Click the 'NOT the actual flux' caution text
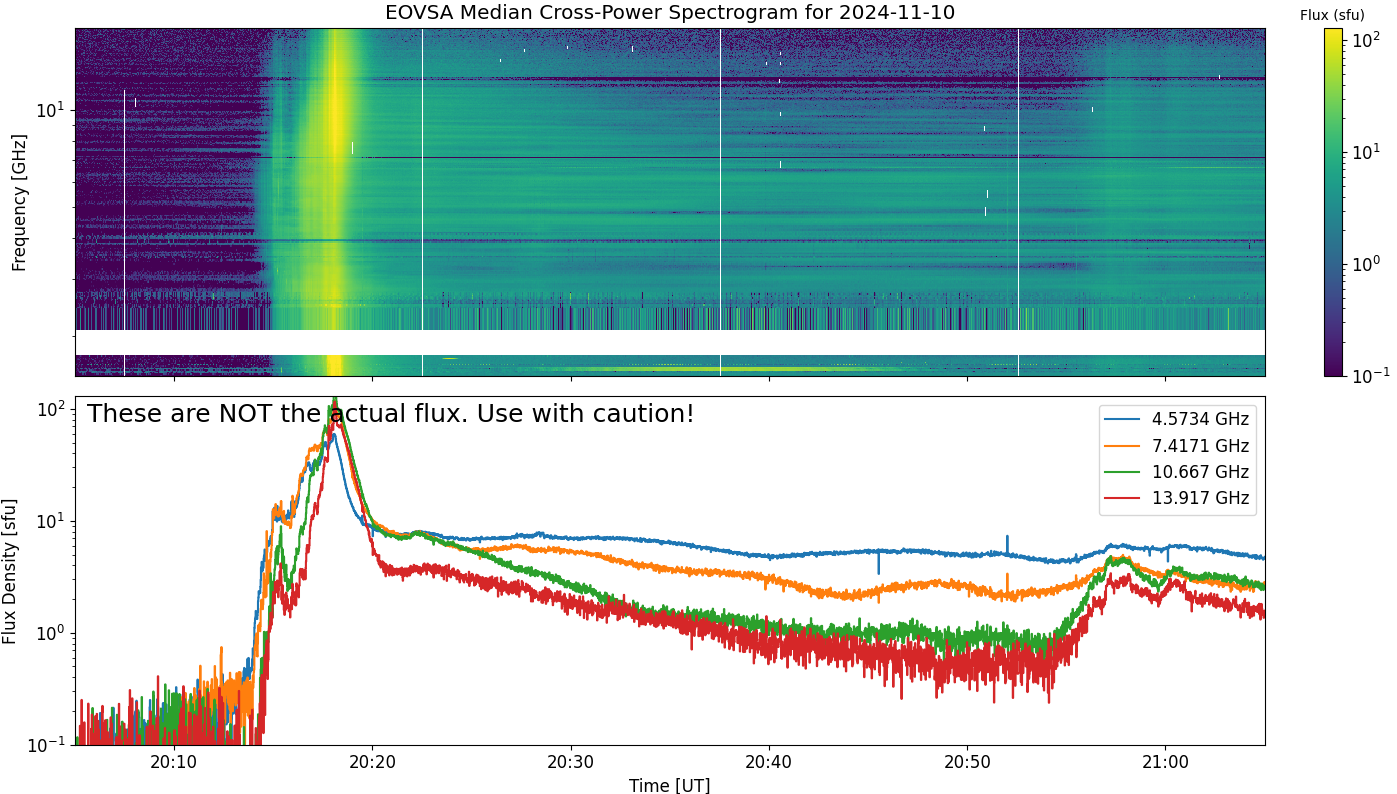Screen dimensions: 1397x794 (390, 413)
